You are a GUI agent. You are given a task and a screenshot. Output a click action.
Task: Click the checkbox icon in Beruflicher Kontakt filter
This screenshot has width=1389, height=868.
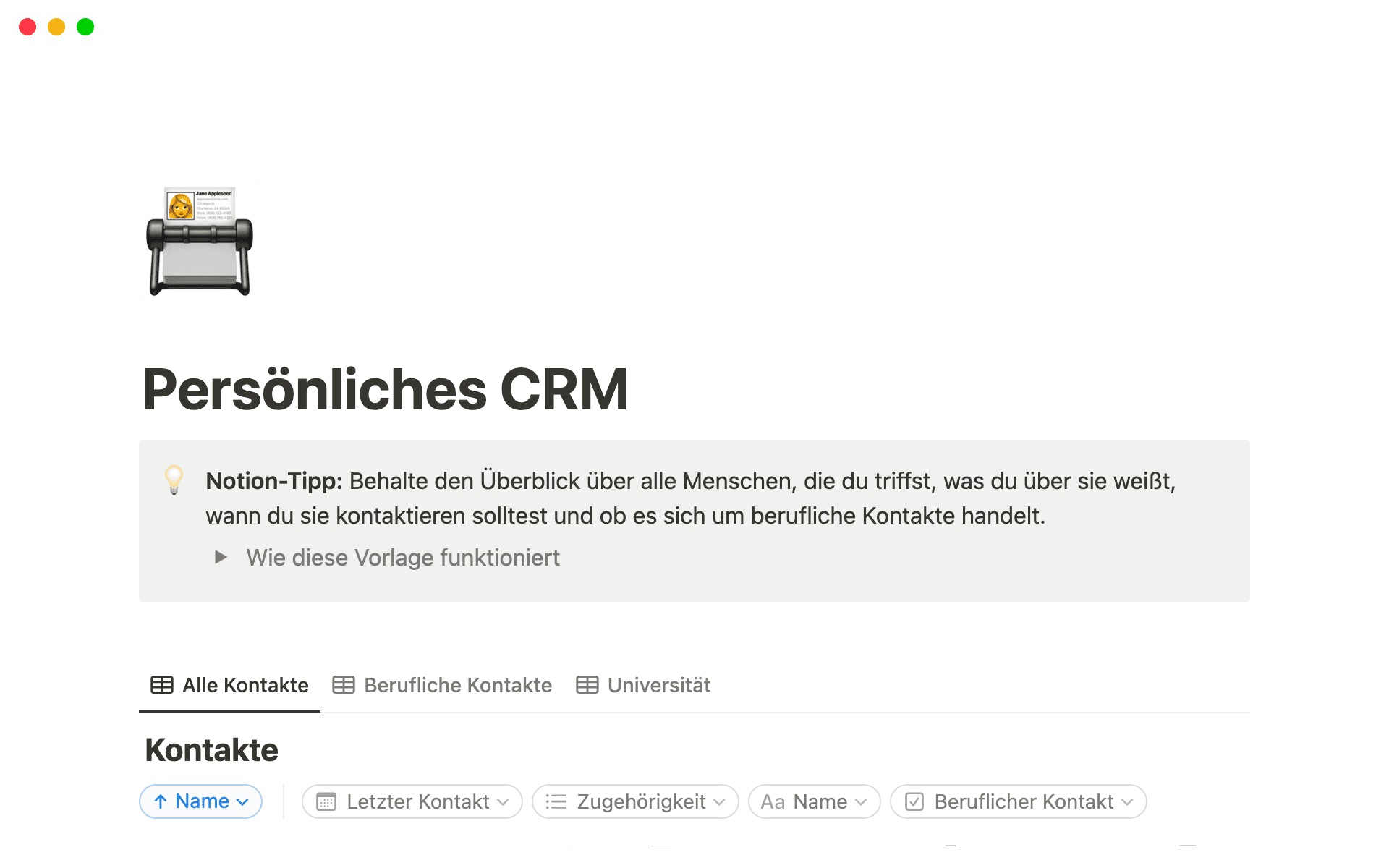[x=914, y=801]
